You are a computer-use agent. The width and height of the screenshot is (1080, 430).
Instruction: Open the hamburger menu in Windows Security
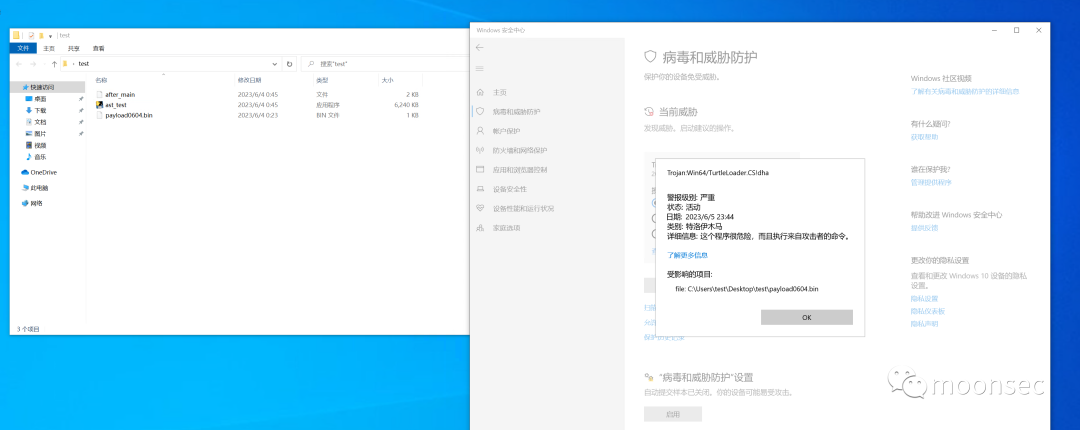coord(480,68)
